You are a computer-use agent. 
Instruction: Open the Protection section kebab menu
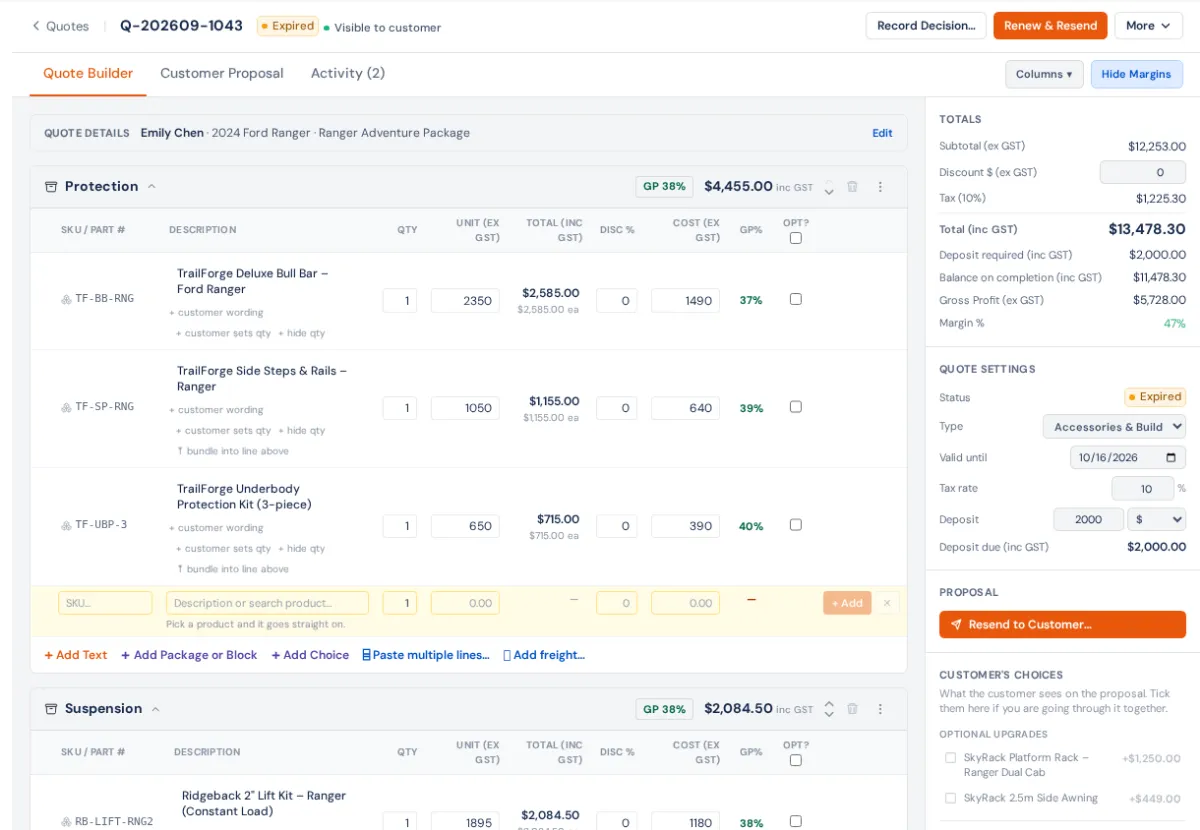(x=880, y=187)
